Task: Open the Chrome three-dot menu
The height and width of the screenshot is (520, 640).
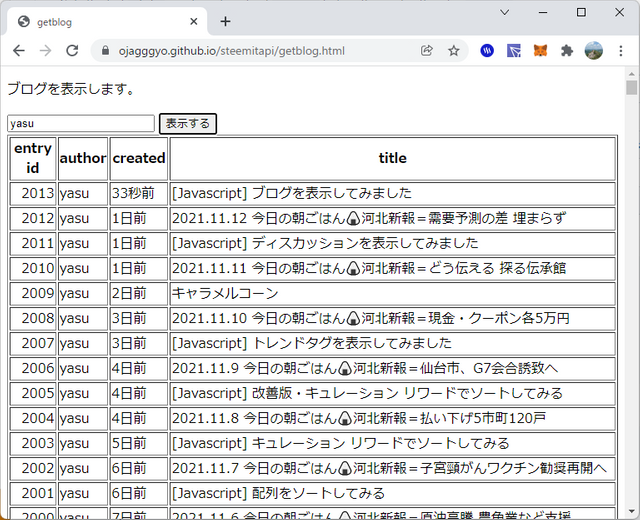Action: [621, 51]
